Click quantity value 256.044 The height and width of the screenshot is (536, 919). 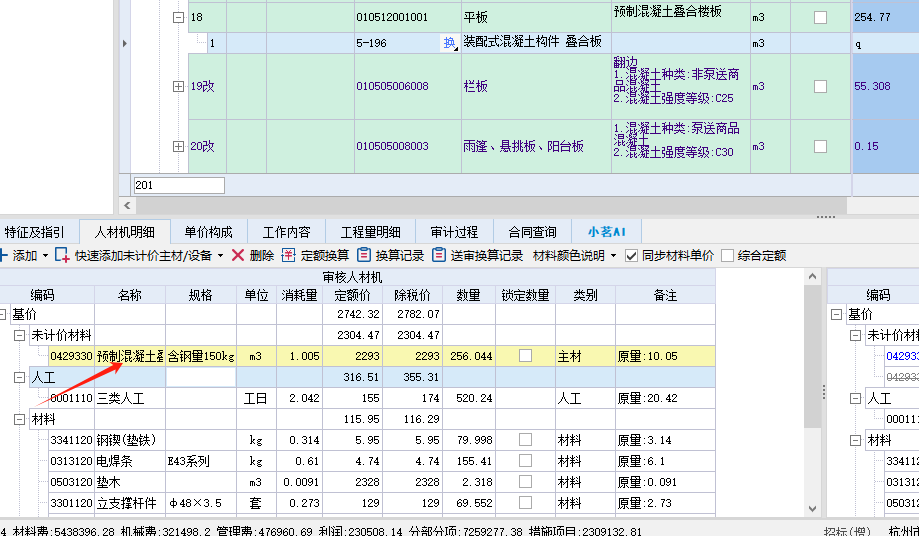coord(468,356)
